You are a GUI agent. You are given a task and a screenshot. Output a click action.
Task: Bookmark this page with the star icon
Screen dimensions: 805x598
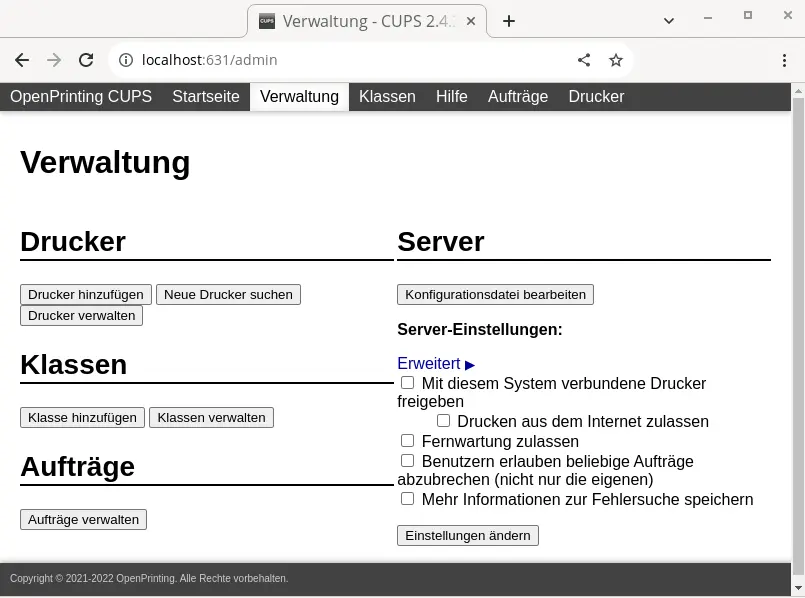tap(616, 60)
